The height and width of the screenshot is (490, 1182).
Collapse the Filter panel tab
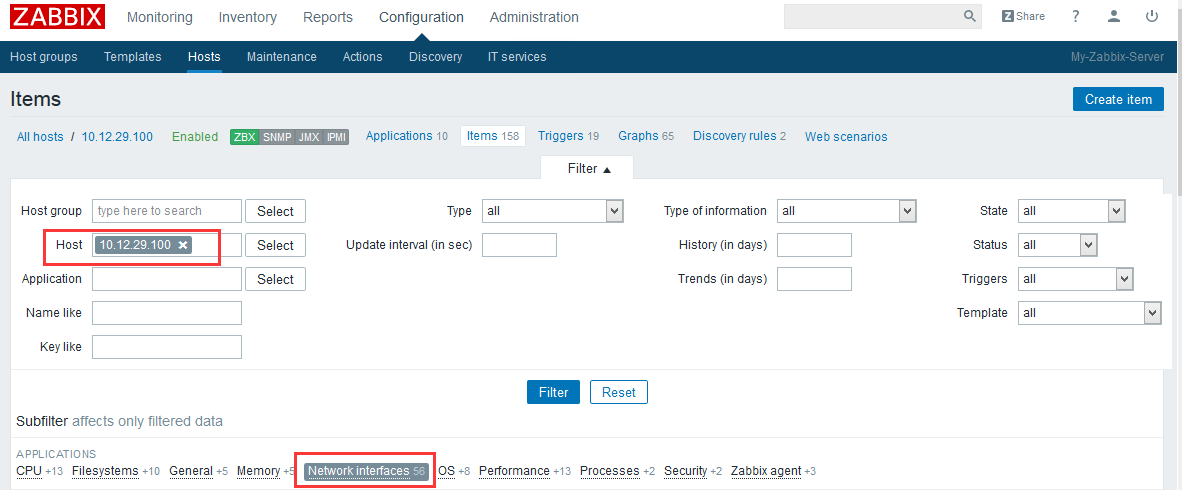pyautogui.click(x=587, y=169)
